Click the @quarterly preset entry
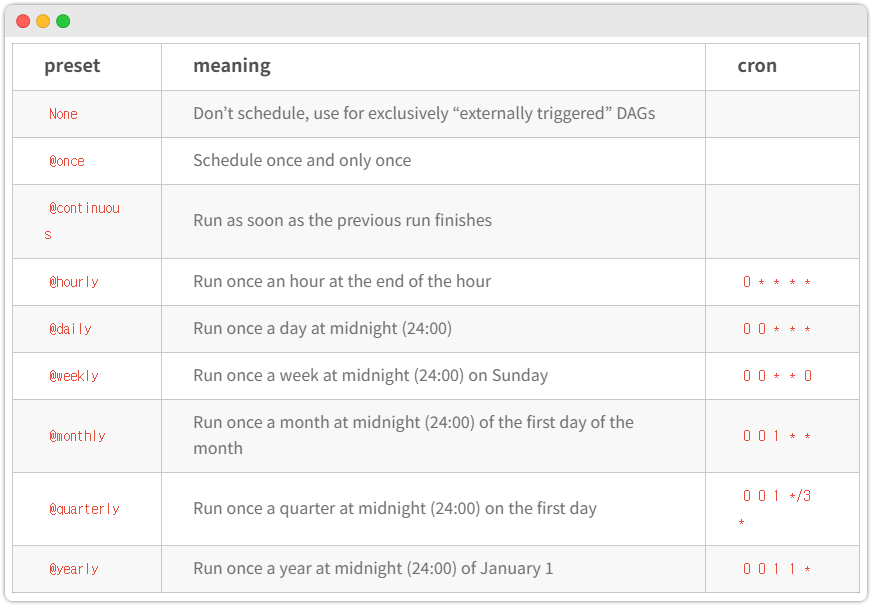Screen dimensions: 872x606 [84, 509]
